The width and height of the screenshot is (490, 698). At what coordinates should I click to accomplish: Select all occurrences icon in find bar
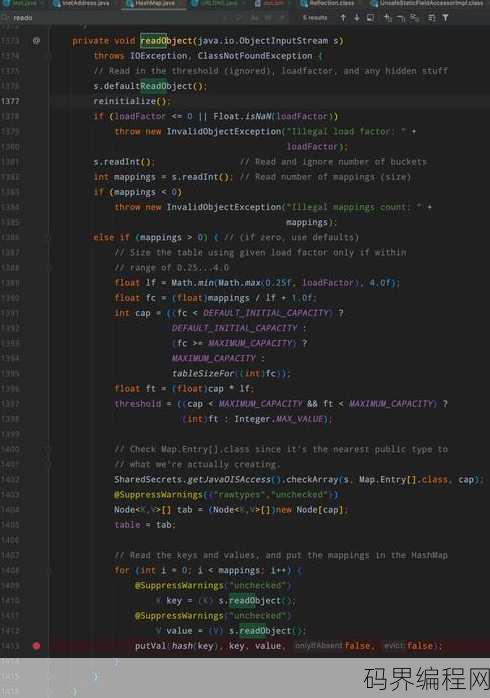tap(414, 18)
